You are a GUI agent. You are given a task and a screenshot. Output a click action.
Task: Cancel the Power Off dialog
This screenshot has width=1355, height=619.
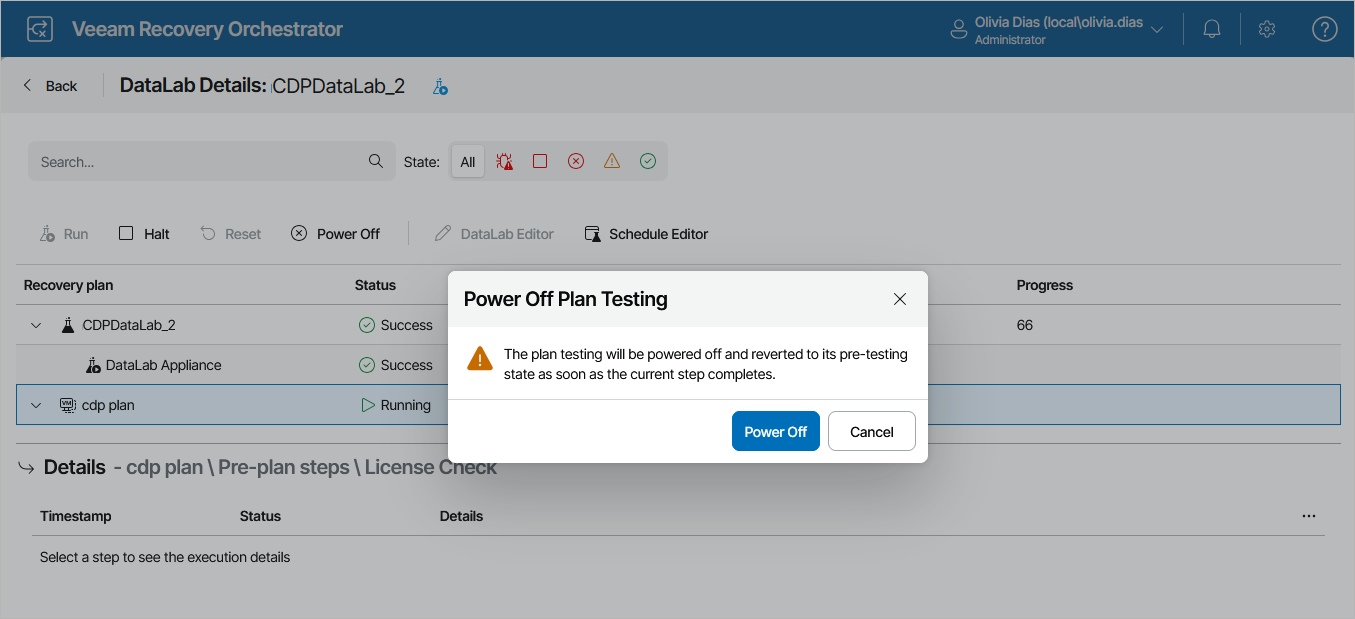pyautogui.click(x=871, y=431)
